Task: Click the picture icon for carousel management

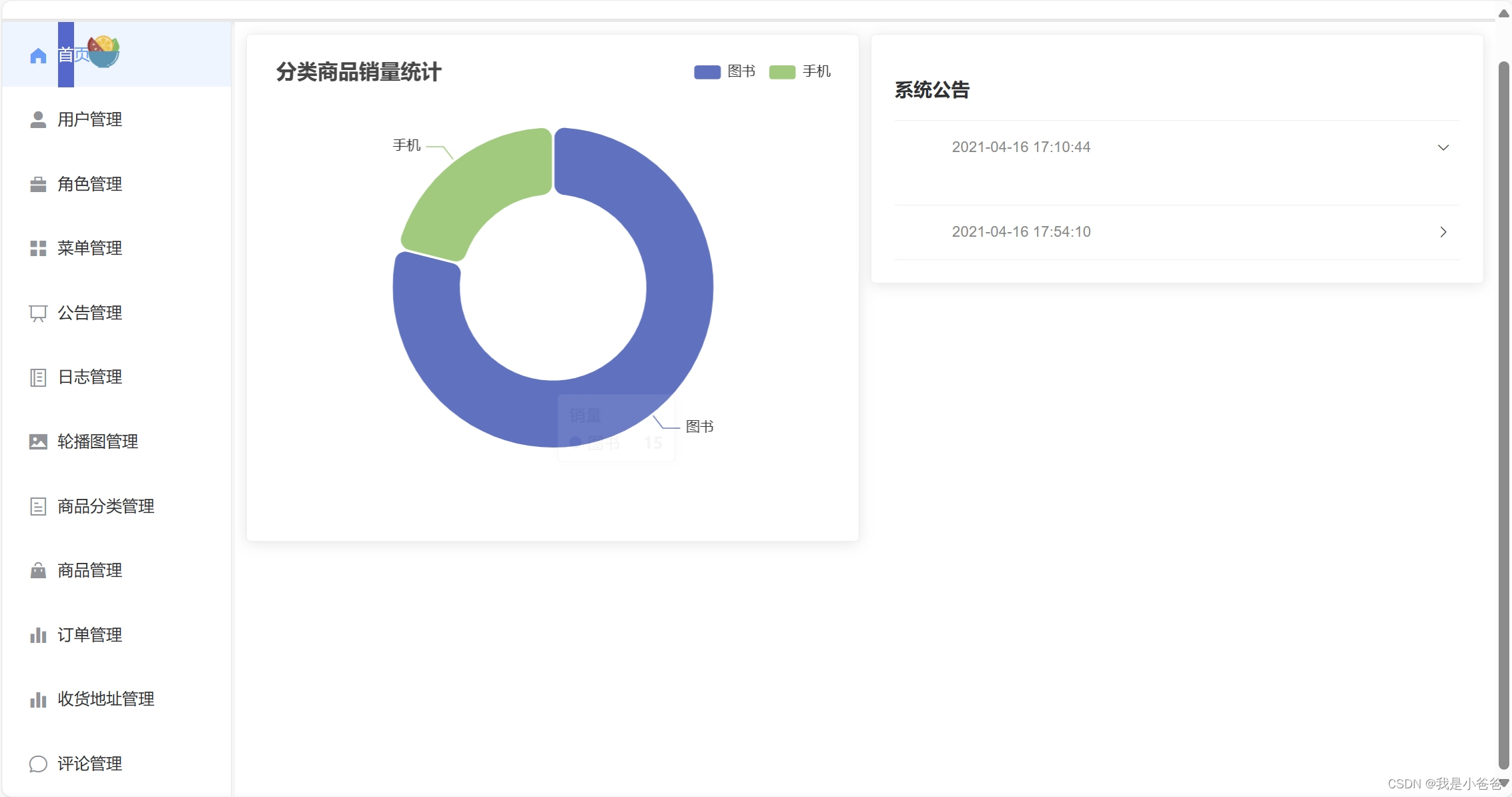Action: 38,442
